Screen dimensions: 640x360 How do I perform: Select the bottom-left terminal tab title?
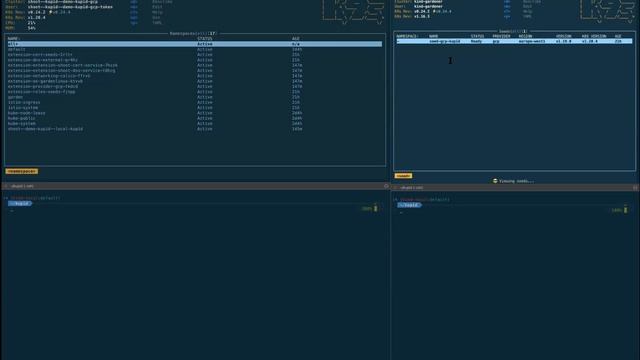pos(22,186)
